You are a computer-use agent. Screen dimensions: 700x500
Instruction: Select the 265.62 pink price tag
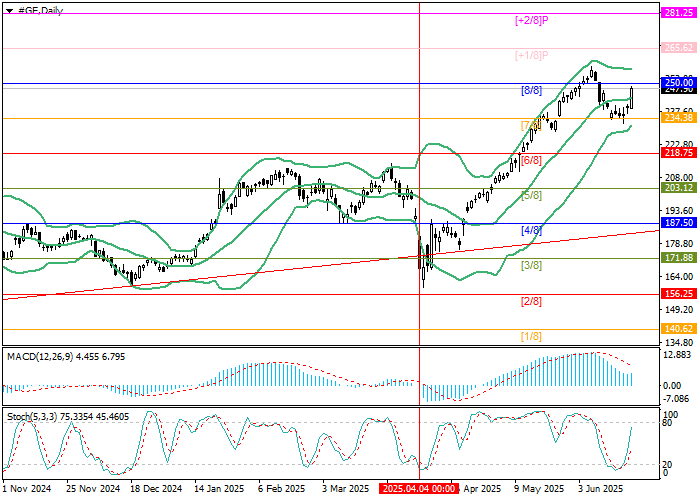click(x=679, y=48)
